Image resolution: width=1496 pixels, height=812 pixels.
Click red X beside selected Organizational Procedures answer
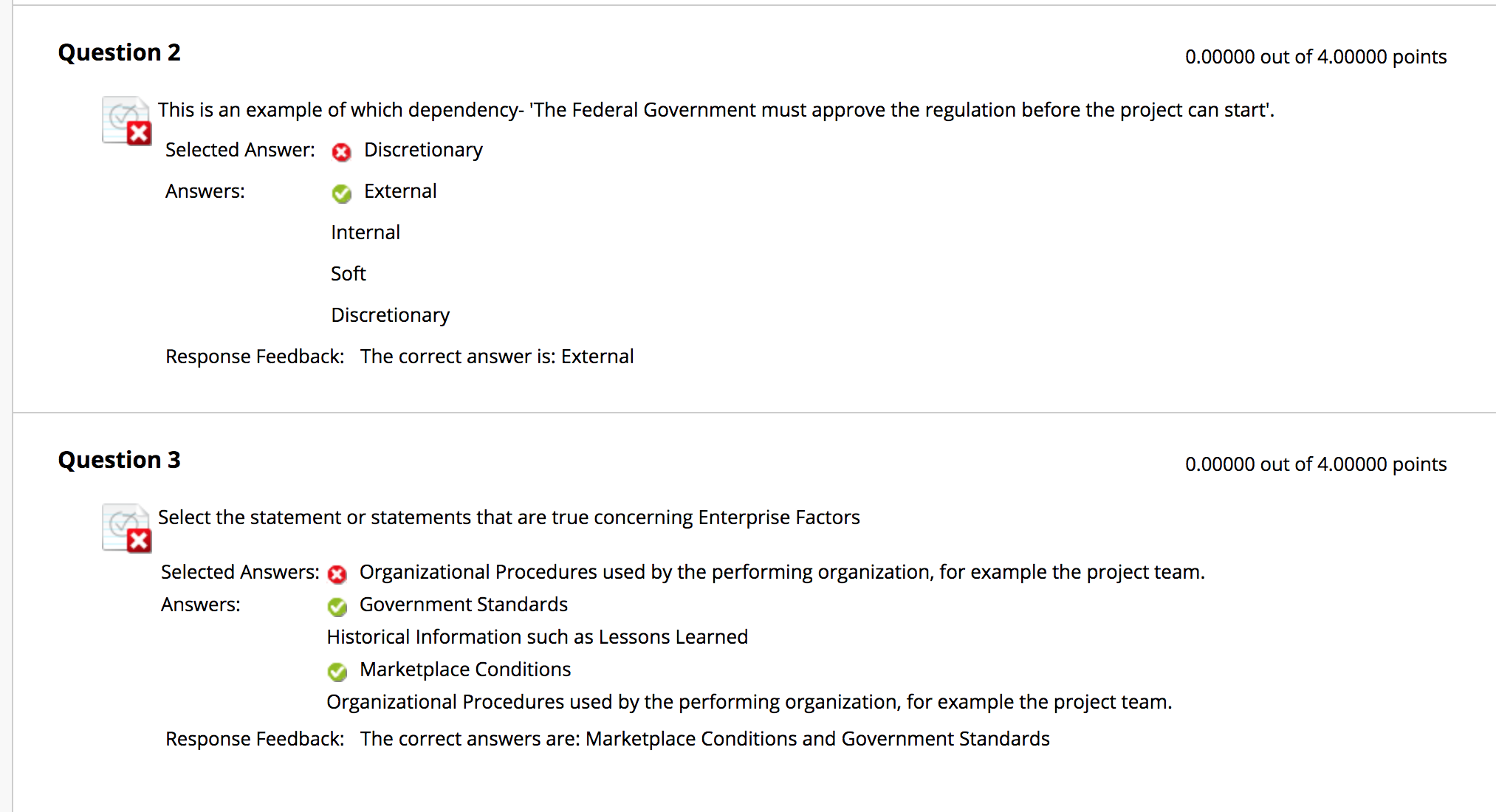(x=337, y=574)
